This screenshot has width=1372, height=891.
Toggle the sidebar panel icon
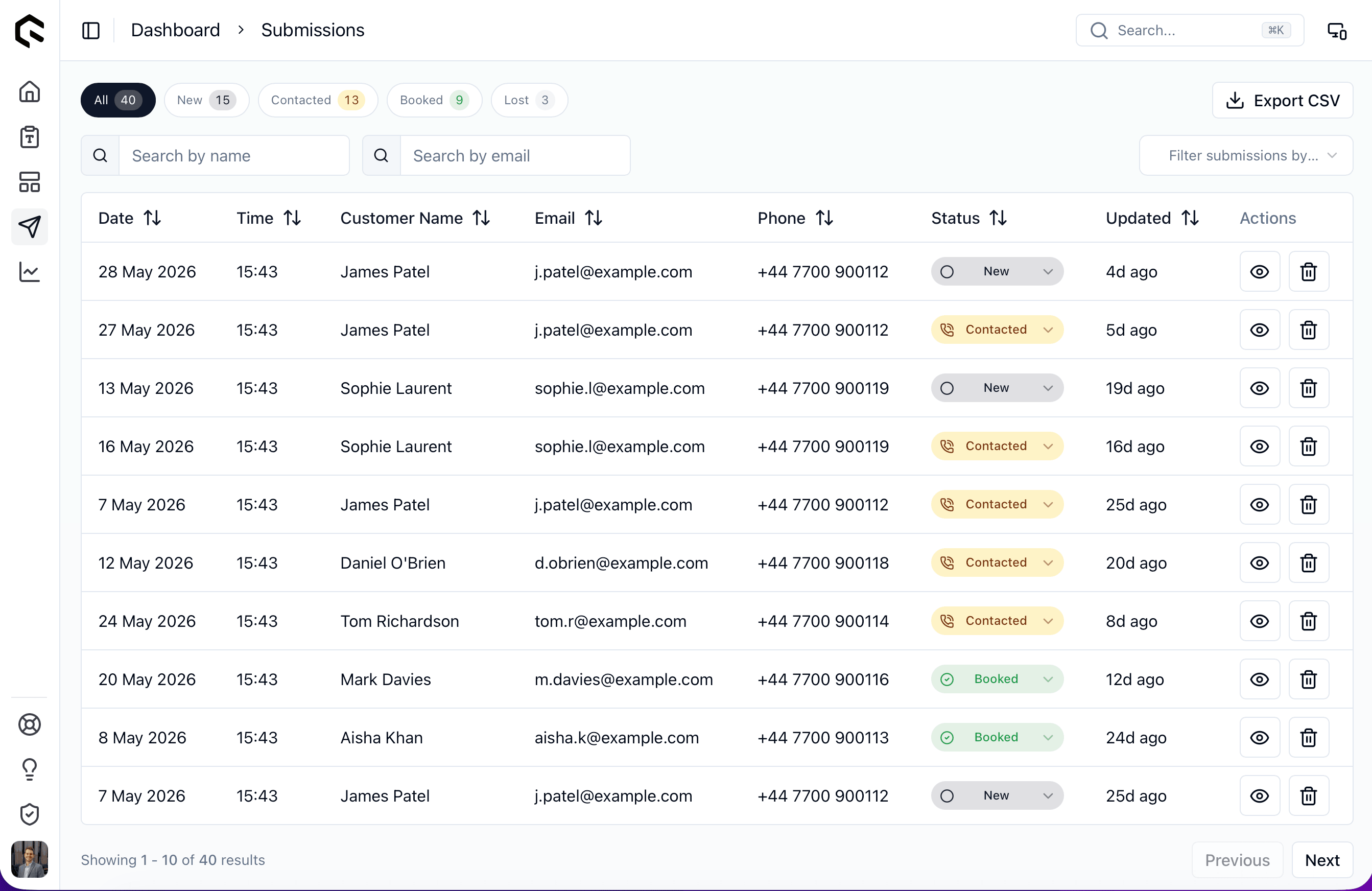tap(91, 30)
